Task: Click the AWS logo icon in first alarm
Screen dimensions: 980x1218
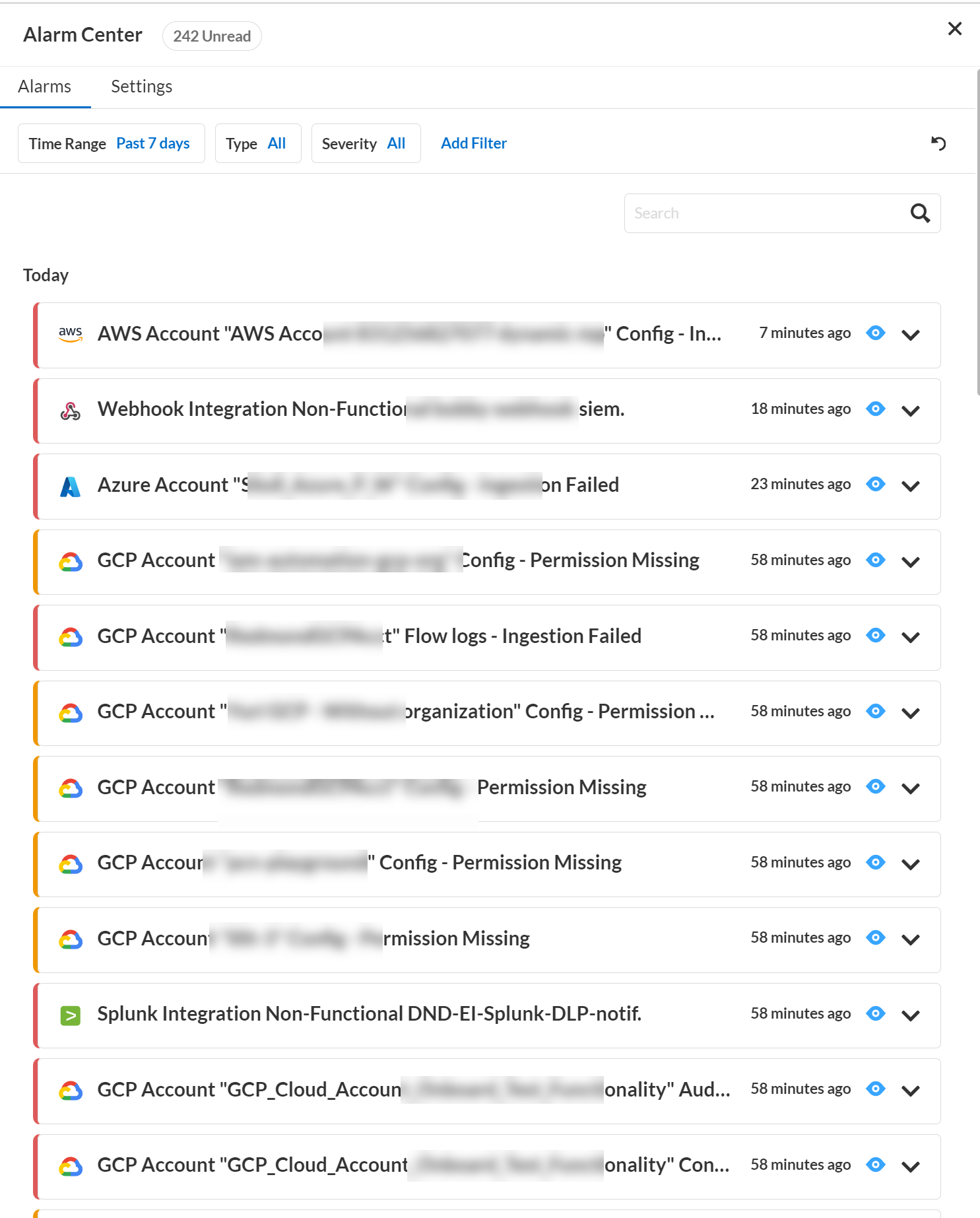Action: click(71, 334)
